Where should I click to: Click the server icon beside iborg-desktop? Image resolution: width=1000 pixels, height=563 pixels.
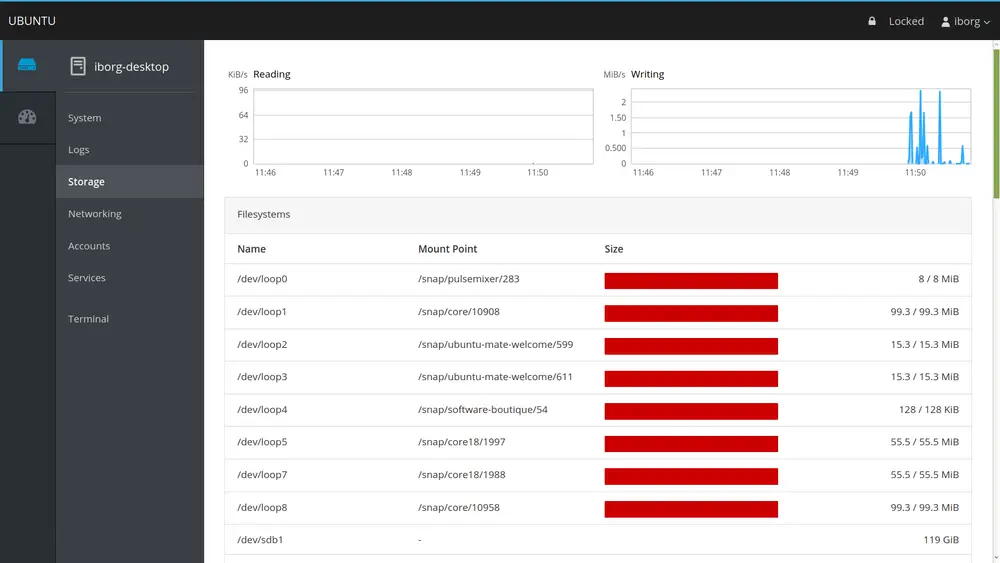tap(77, 66)
